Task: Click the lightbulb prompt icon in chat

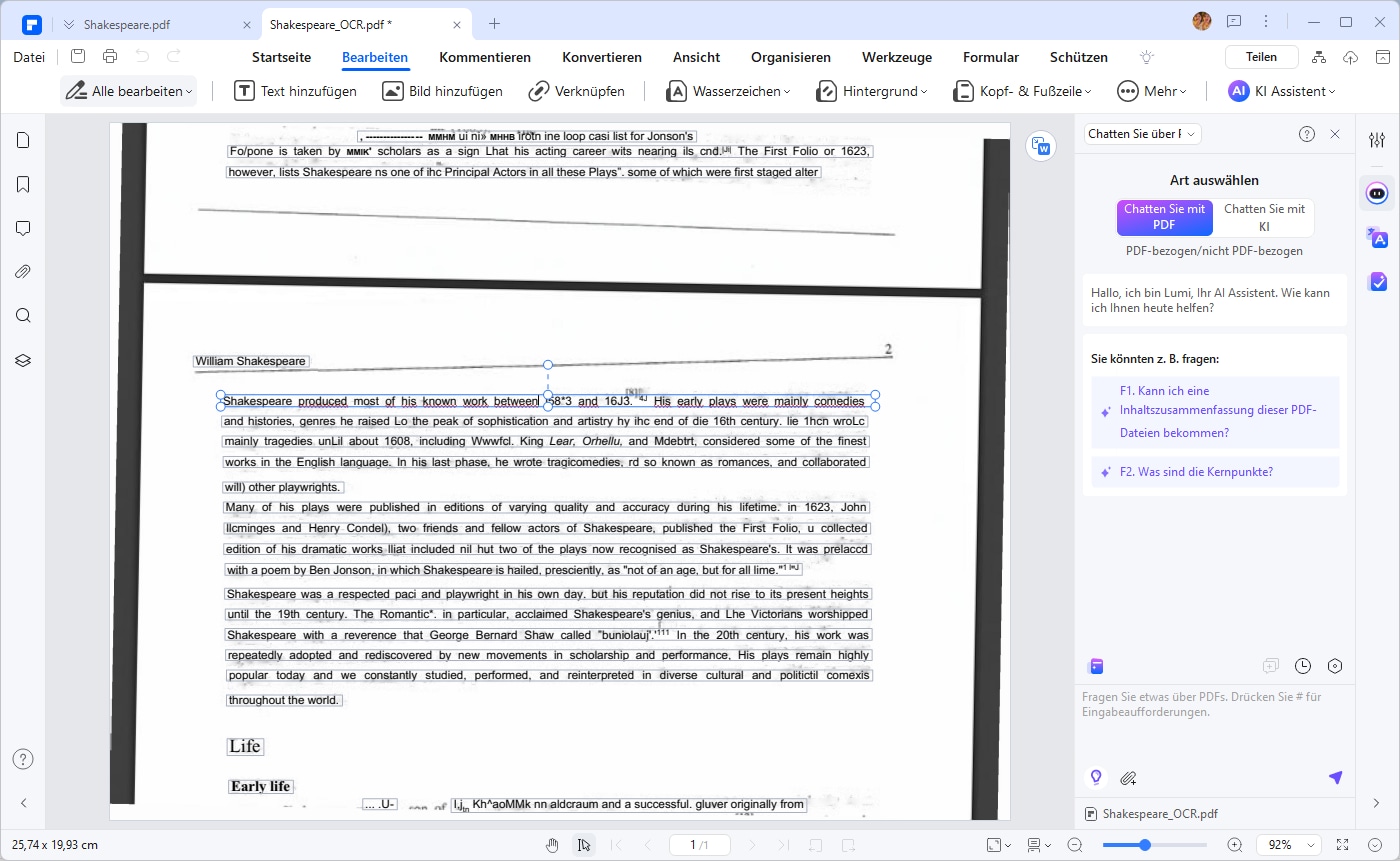Action: [x=1096, y=777]
